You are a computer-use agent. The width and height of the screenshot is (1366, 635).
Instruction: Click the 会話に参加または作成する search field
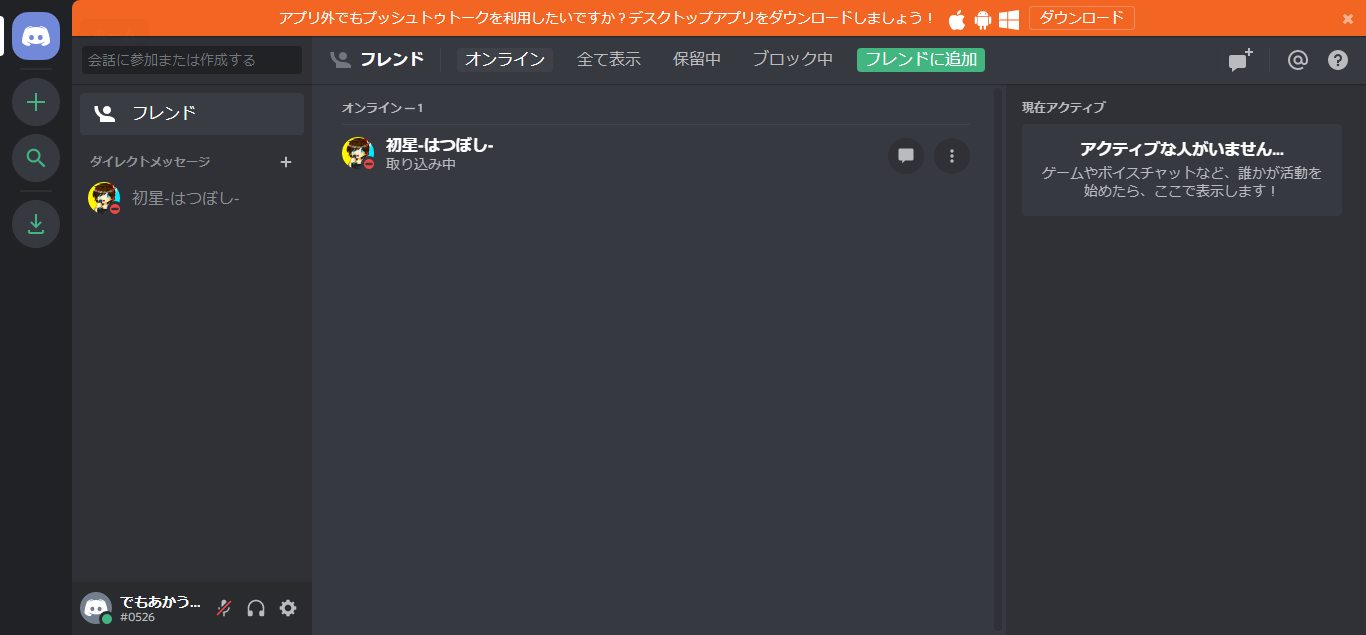[x=192, y=60]
